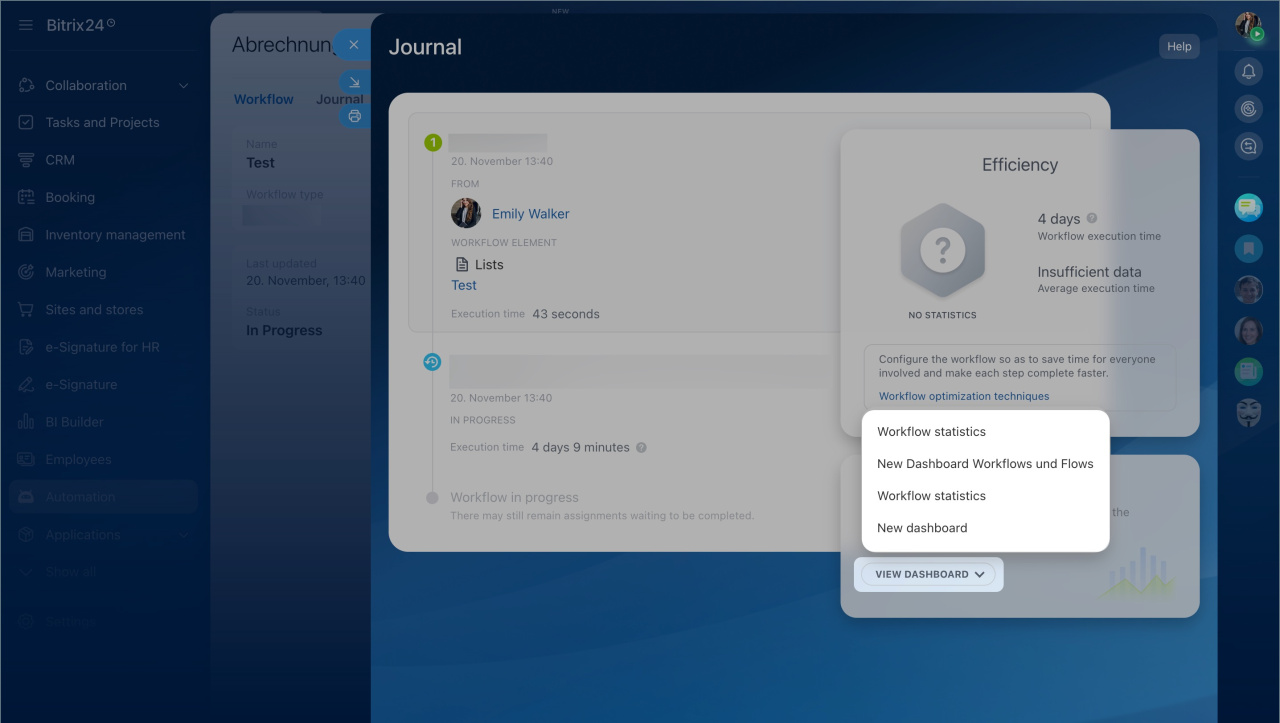The width and height of the screenshot is (1280, 723).
Task: Expand the Applications section in sidebar
Action: pos(183,535)
